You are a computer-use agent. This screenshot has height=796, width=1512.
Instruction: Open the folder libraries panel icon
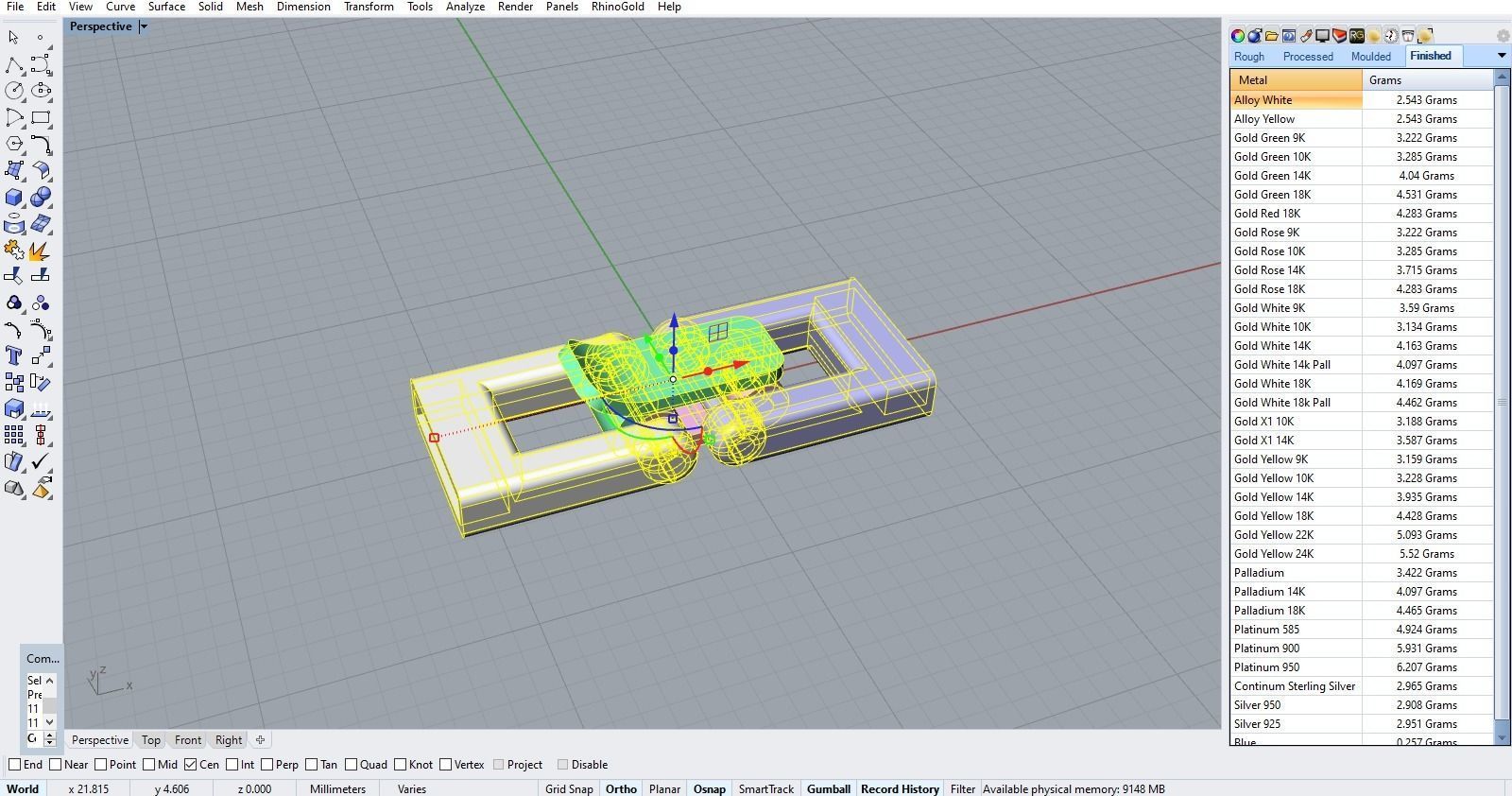[x=1272, y=36]
